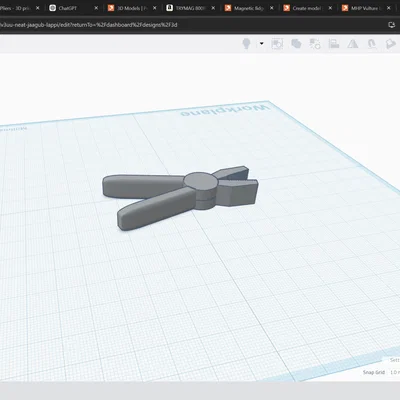Image resolution: width=400 pixels, height=400 pixels.
Task: Switch to the Pliers 3D print tab
Action: (15, 8)
